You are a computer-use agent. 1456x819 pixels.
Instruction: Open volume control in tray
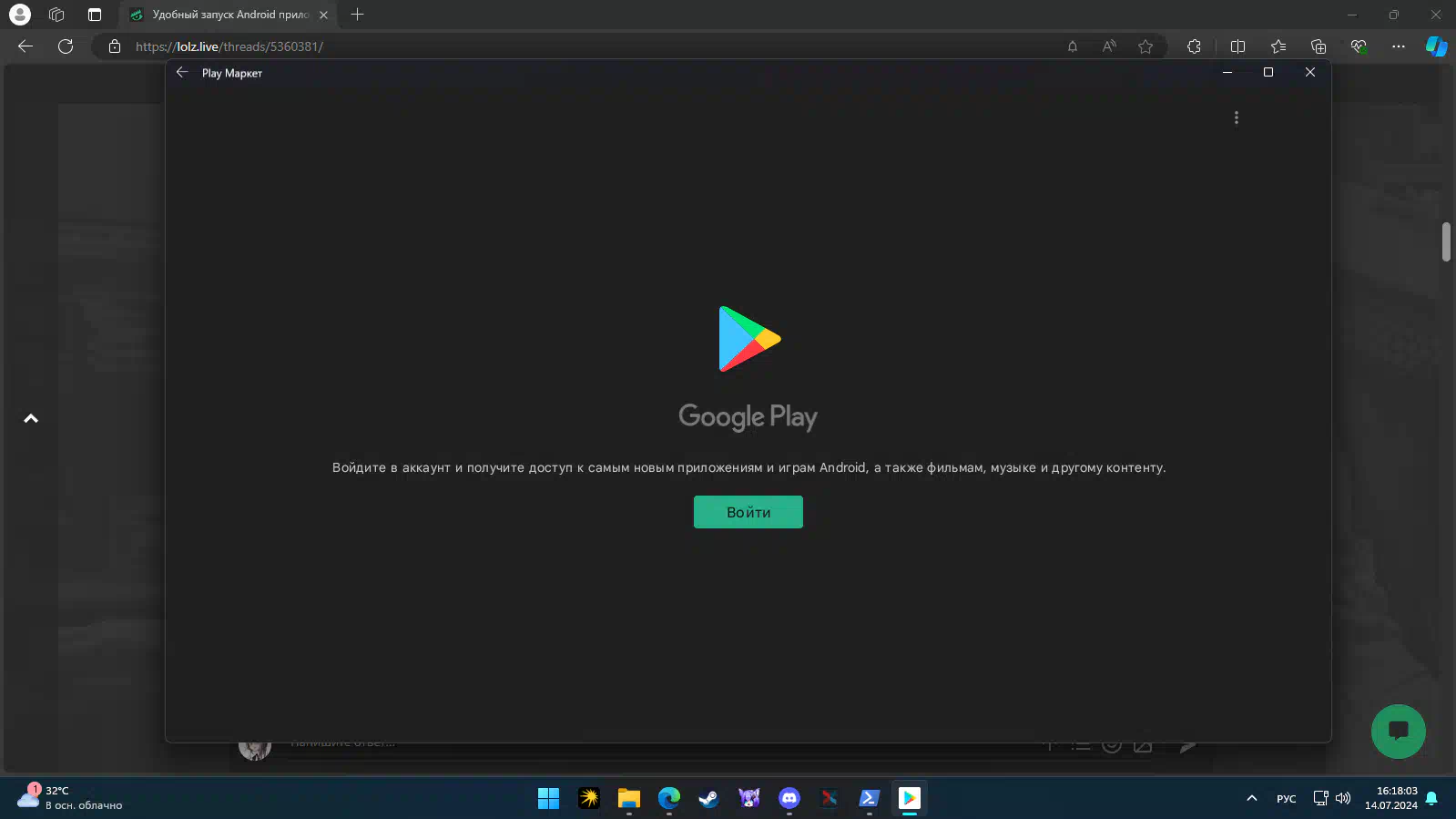1343,798
